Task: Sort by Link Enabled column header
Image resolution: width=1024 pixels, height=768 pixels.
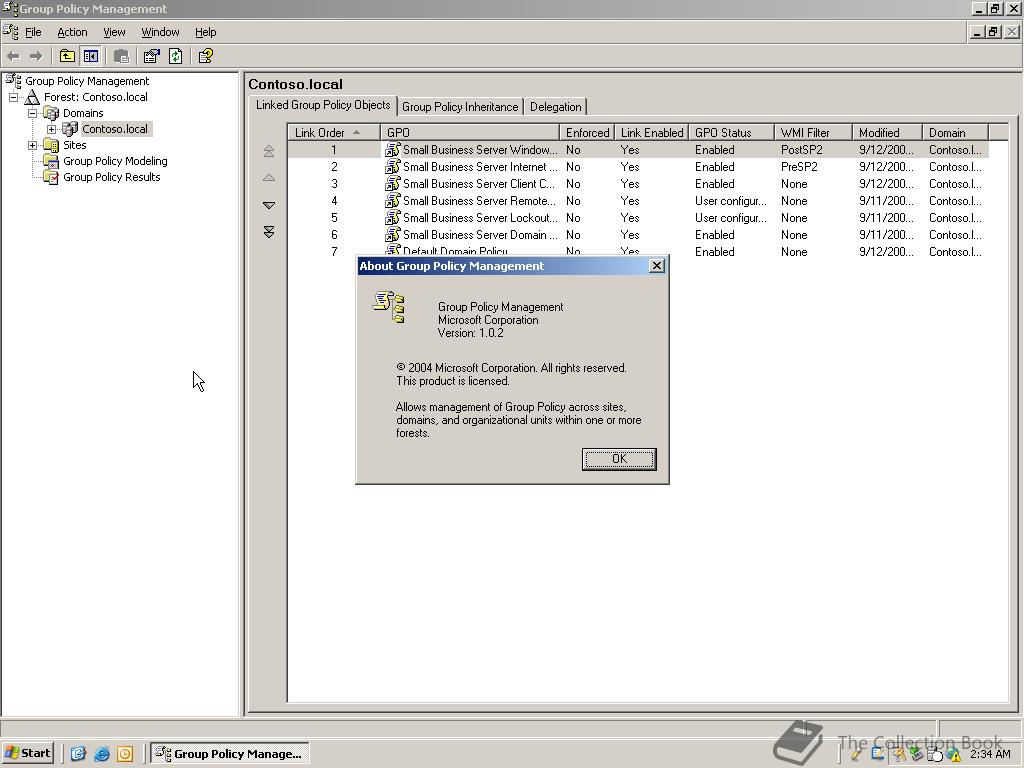Action: coord(652,133)
